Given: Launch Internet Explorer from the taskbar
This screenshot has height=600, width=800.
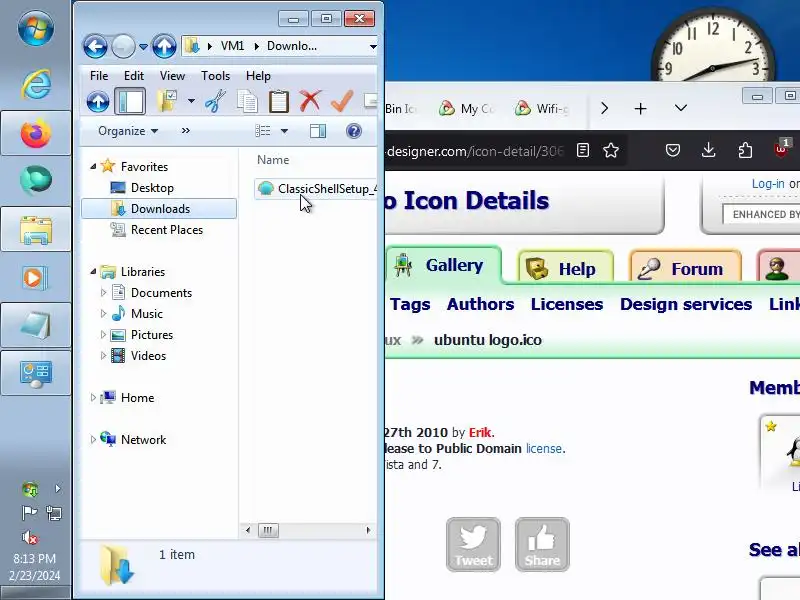Looking at the screenshot, I should [35, 84].
